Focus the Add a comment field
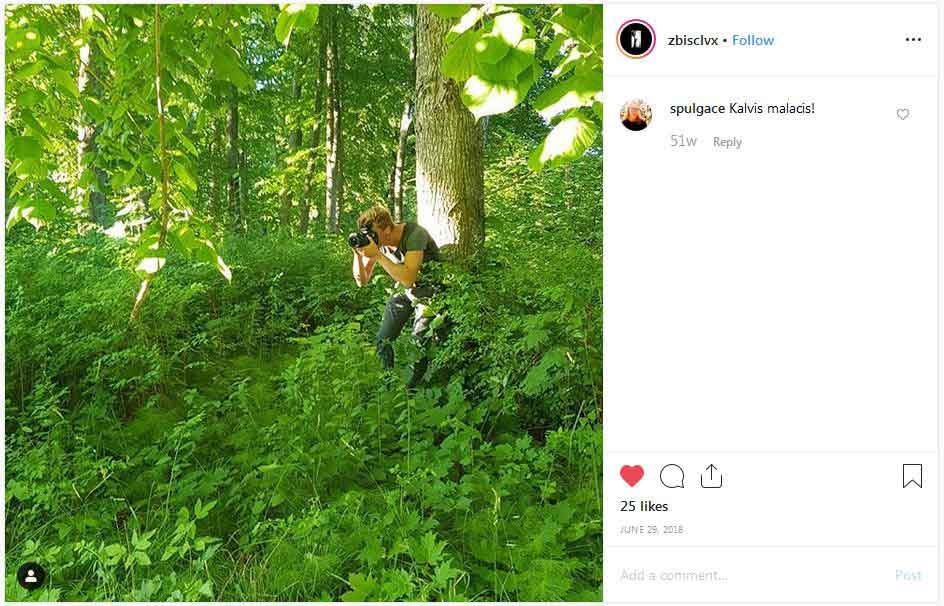 (x=753, y=575)
